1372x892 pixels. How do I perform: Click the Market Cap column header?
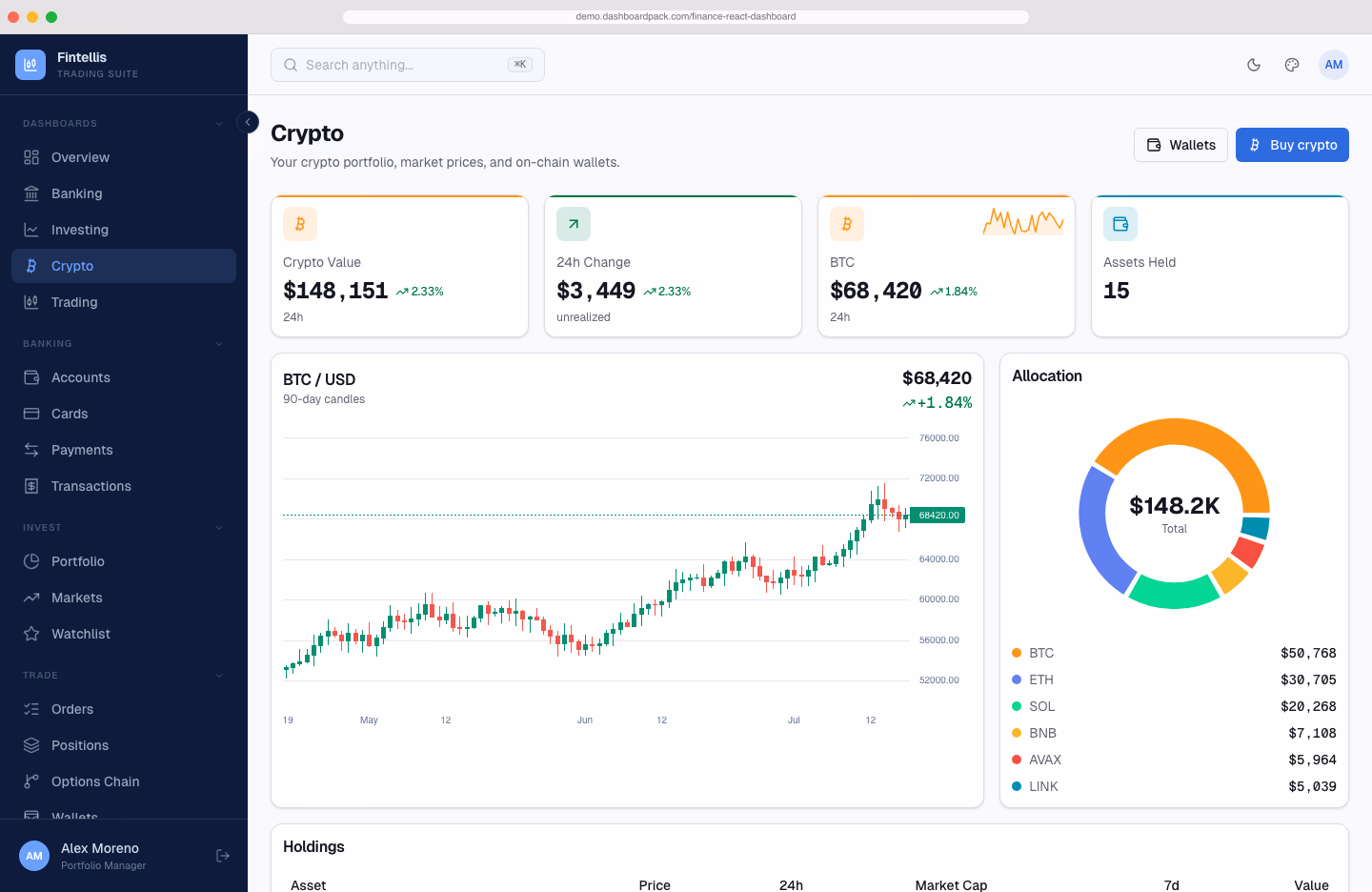[951, 885]
